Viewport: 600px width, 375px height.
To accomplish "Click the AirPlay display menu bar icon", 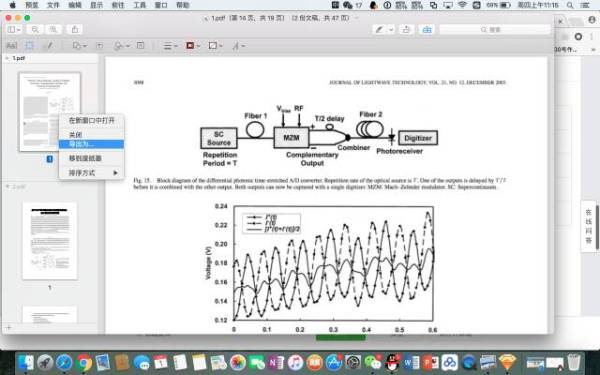I will click(x=448, y=5).
